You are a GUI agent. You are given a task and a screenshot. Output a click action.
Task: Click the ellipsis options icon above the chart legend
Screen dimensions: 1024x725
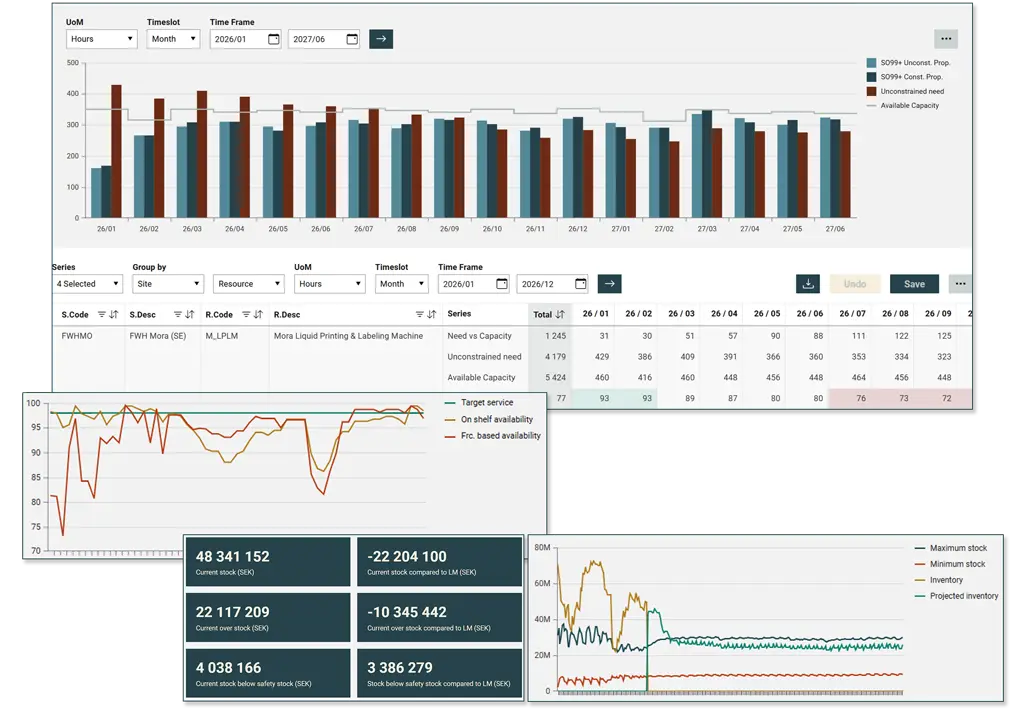945,38
